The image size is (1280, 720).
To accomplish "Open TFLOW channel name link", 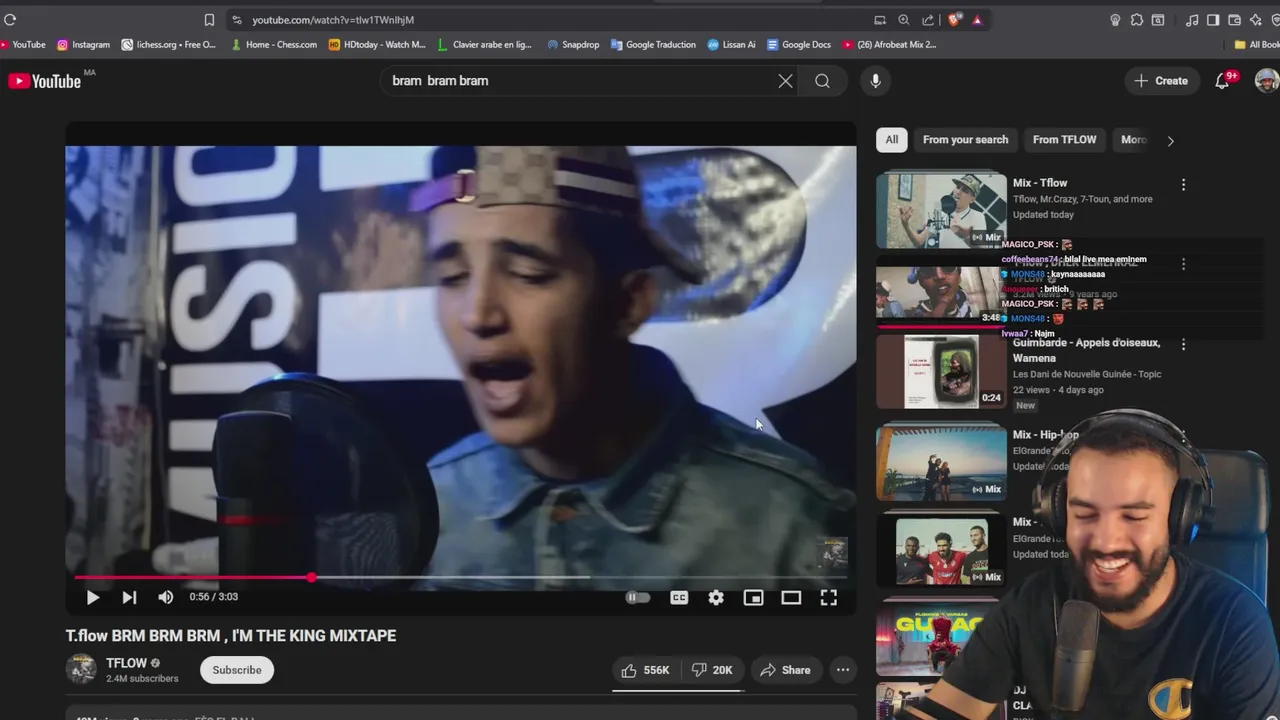I will tap(126, 663).
